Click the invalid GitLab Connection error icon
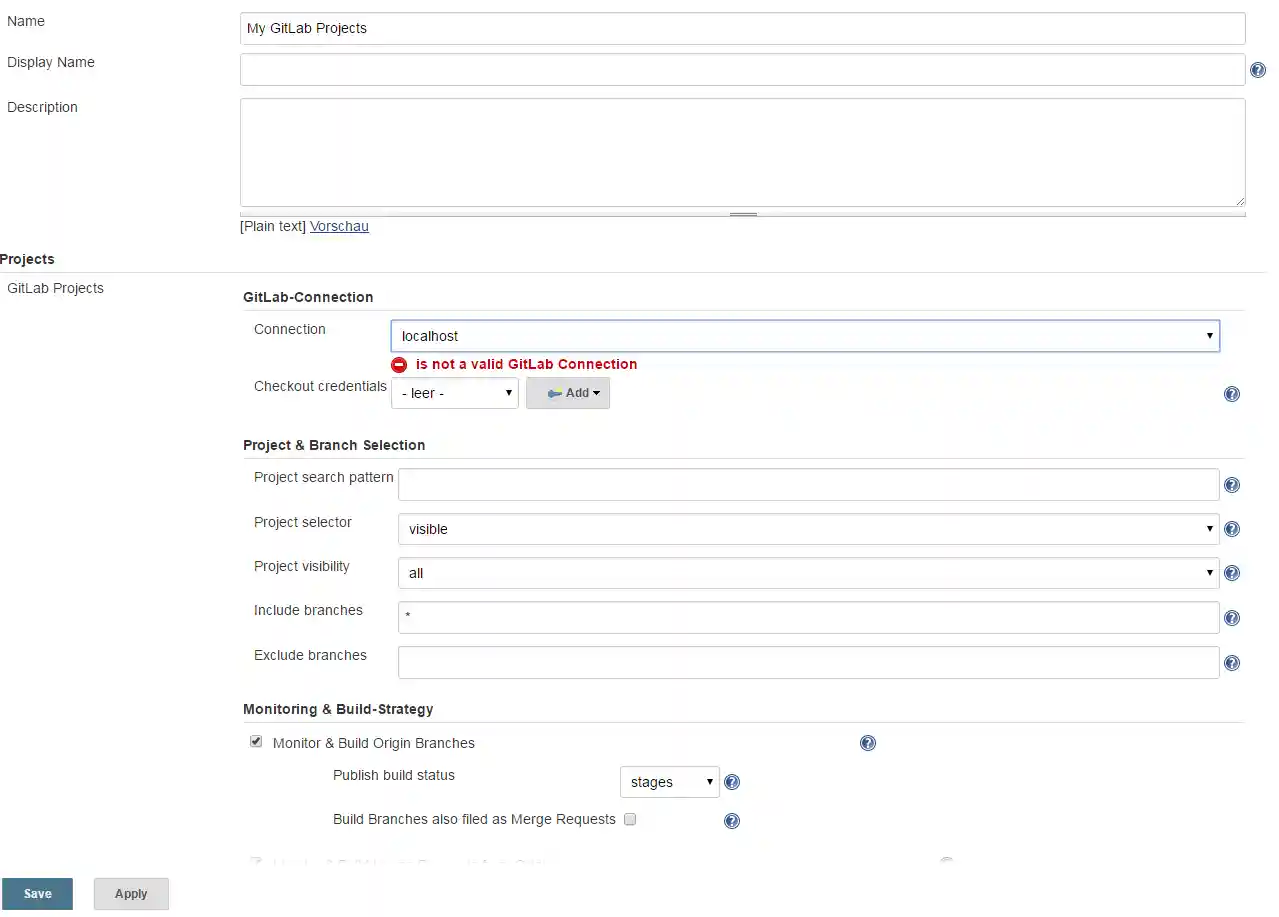Image resolution: width=1279 pixels, height=917 pixels. (399, 364)
